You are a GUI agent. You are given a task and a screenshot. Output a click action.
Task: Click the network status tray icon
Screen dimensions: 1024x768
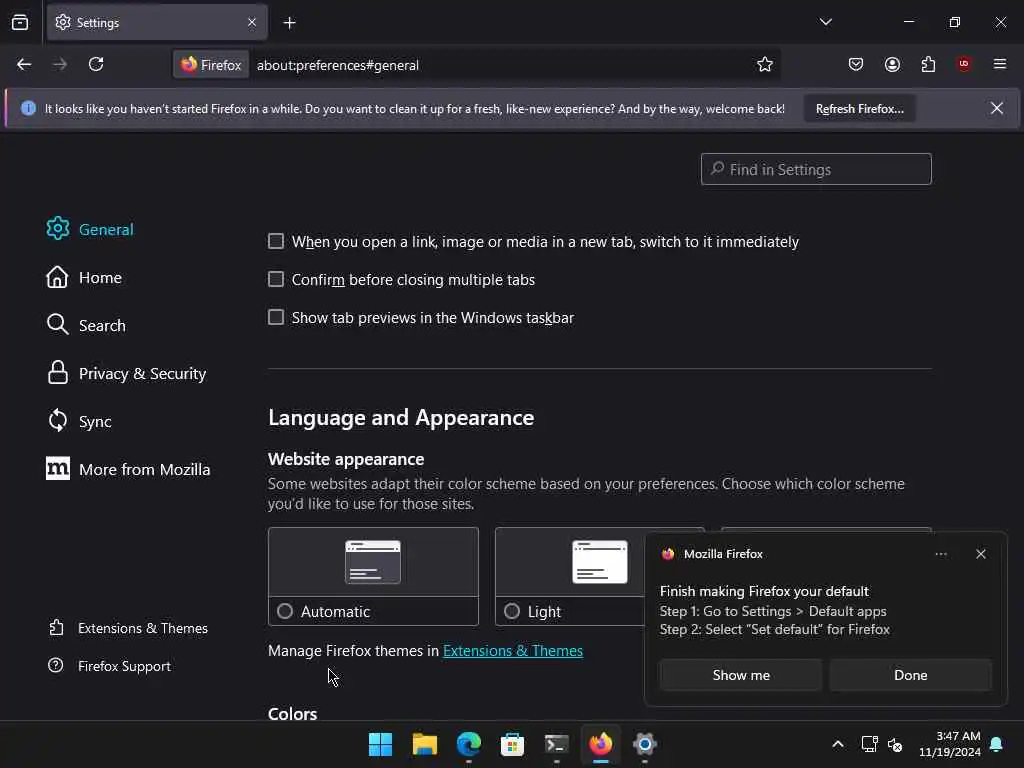(x=869, y=744)
